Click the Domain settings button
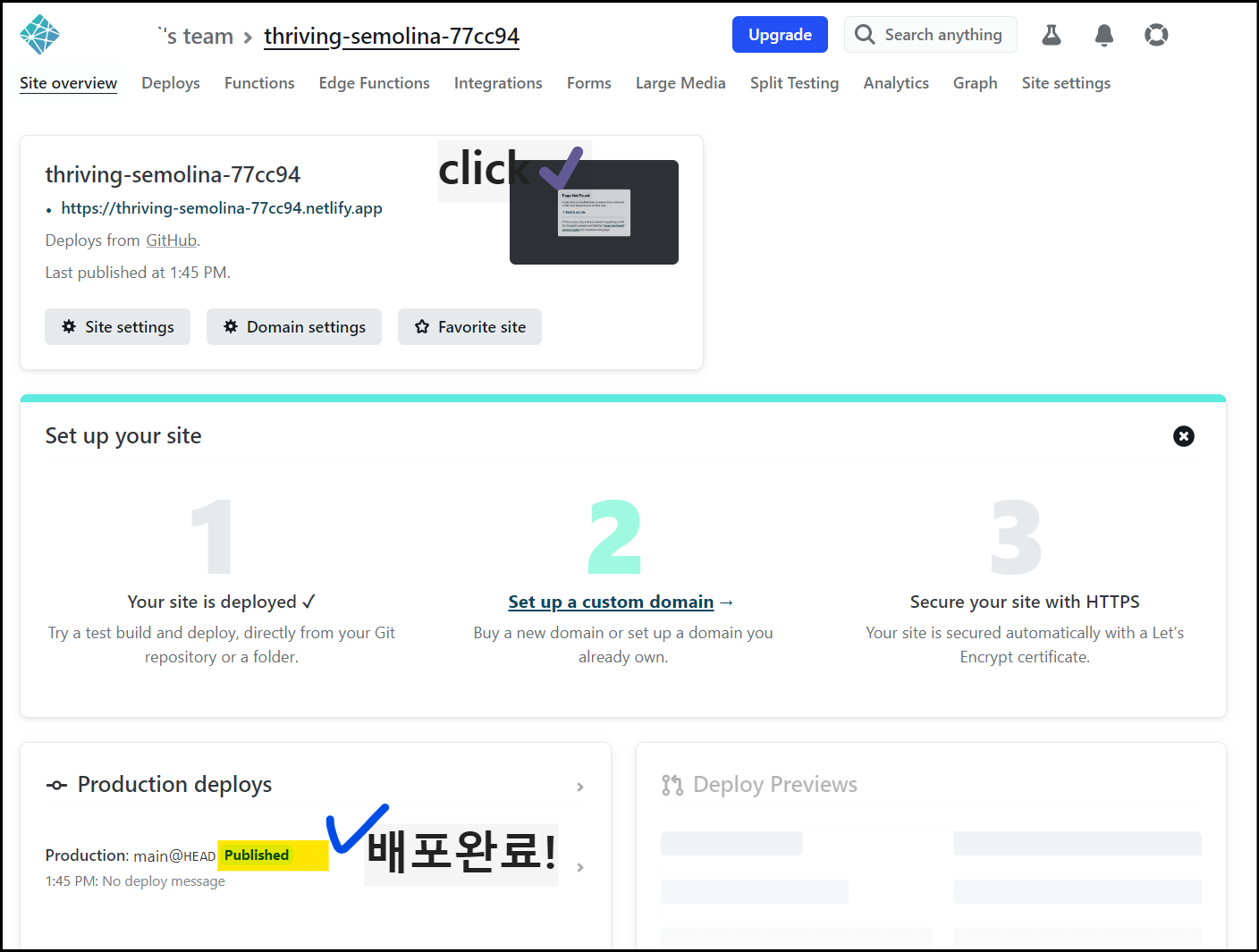Viewport: 1259px width, 952px height. 294,327
